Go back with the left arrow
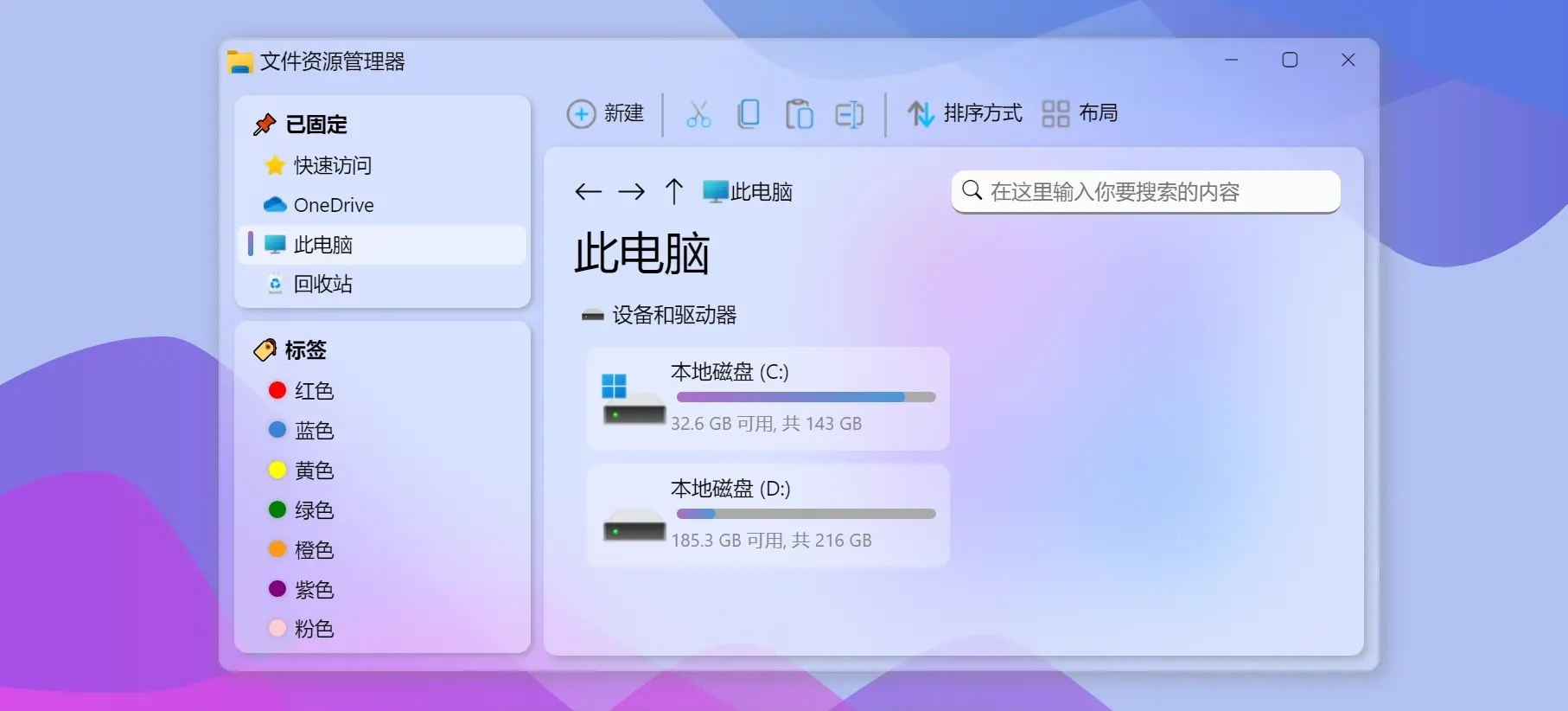This screenshot has width=1568, height=711. [588, 192]
